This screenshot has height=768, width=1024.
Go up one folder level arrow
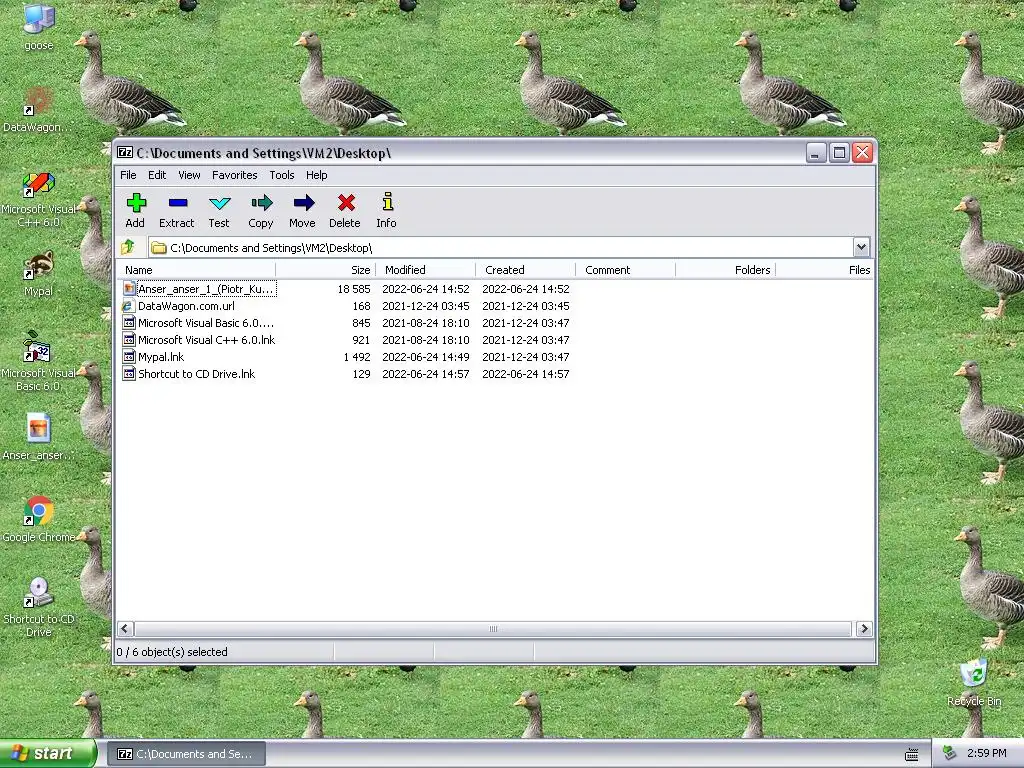[128, 247]
